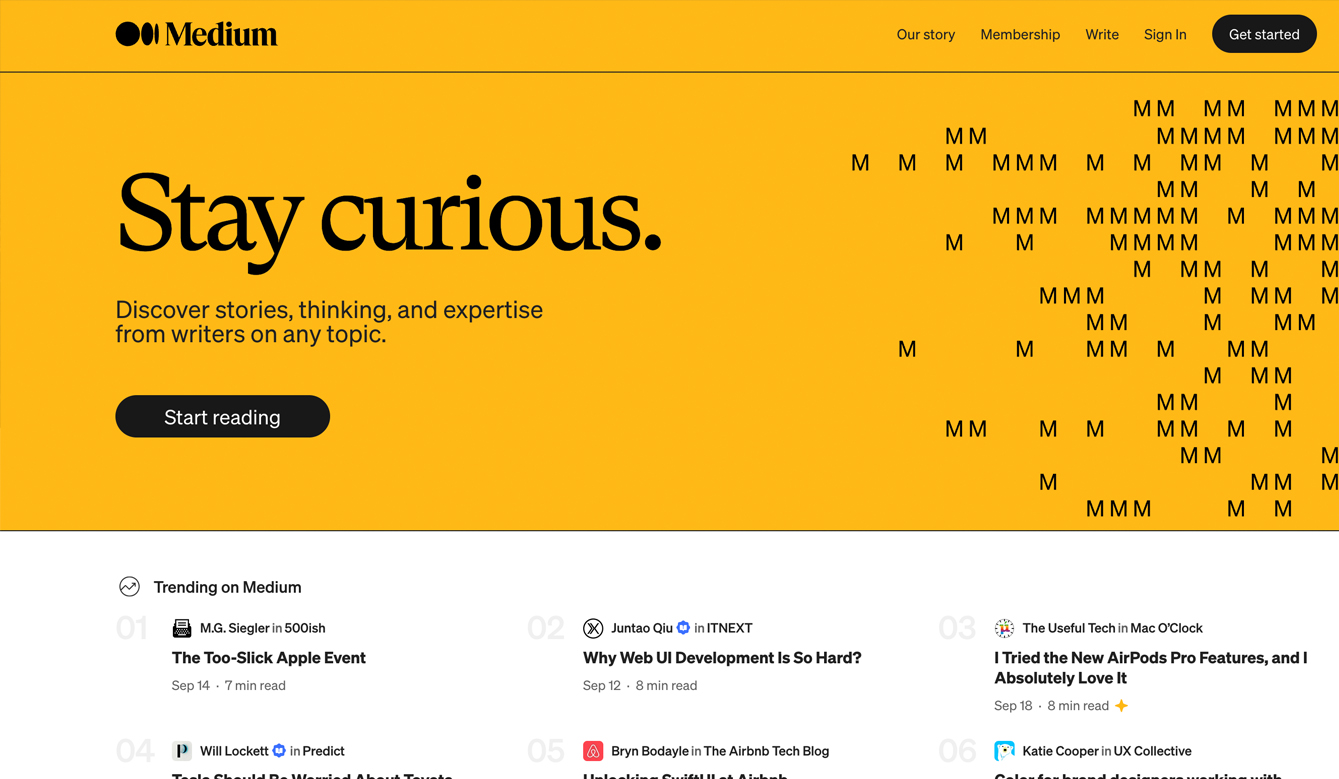Click Will Lockett's avatar icon
This screenshot has height=779, width=1339.
(x=182, y=751)
